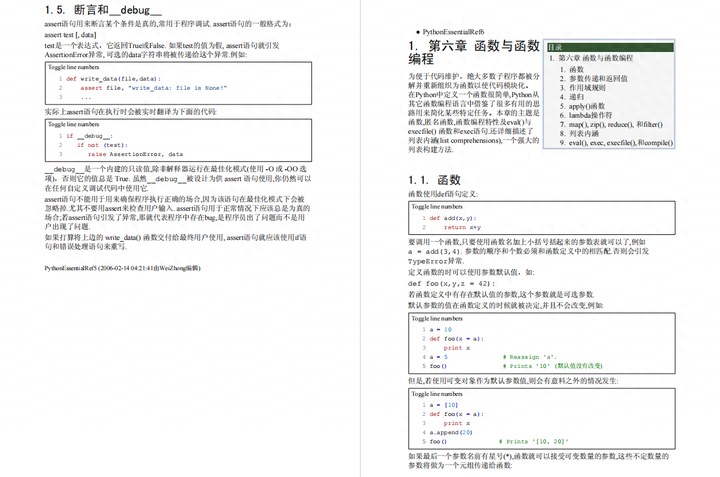Click the text def foo(x,y,z = 42):

[x=451, y=284]
